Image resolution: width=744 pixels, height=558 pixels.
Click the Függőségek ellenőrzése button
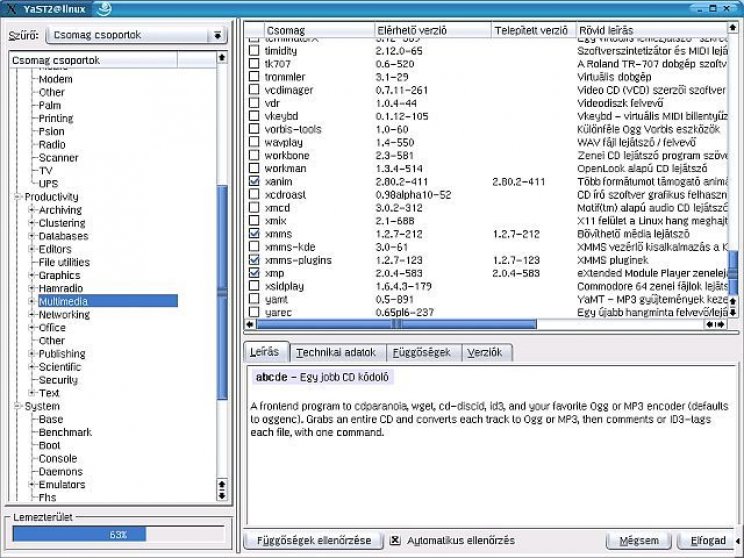tap(314, 540)
